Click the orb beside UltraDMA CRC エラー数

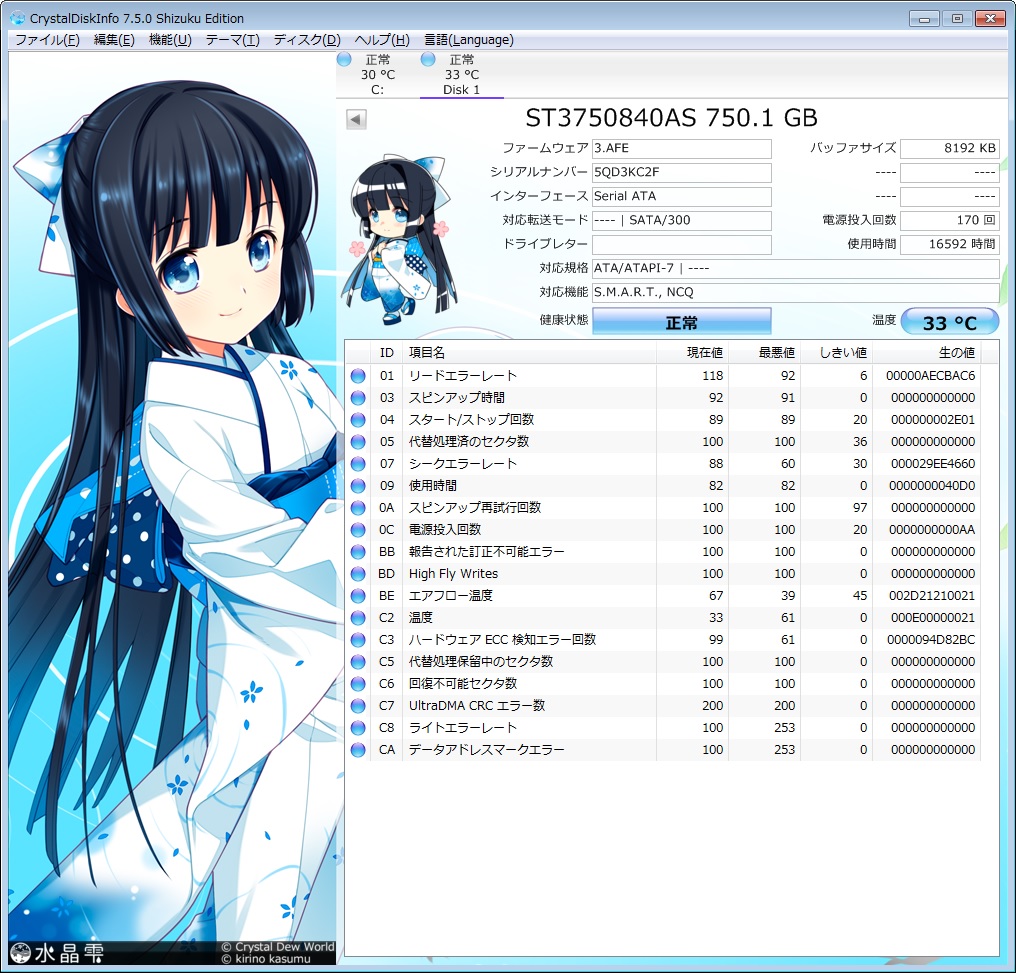point(359,705)
